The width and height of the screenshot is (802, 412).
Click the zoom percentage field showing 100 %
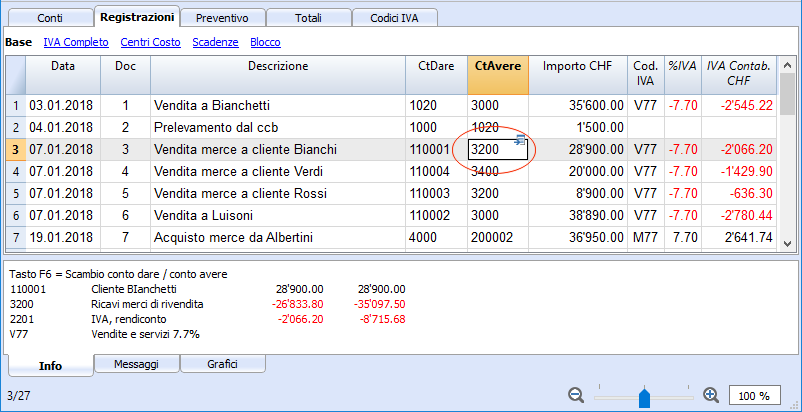(x=755, y=395)
